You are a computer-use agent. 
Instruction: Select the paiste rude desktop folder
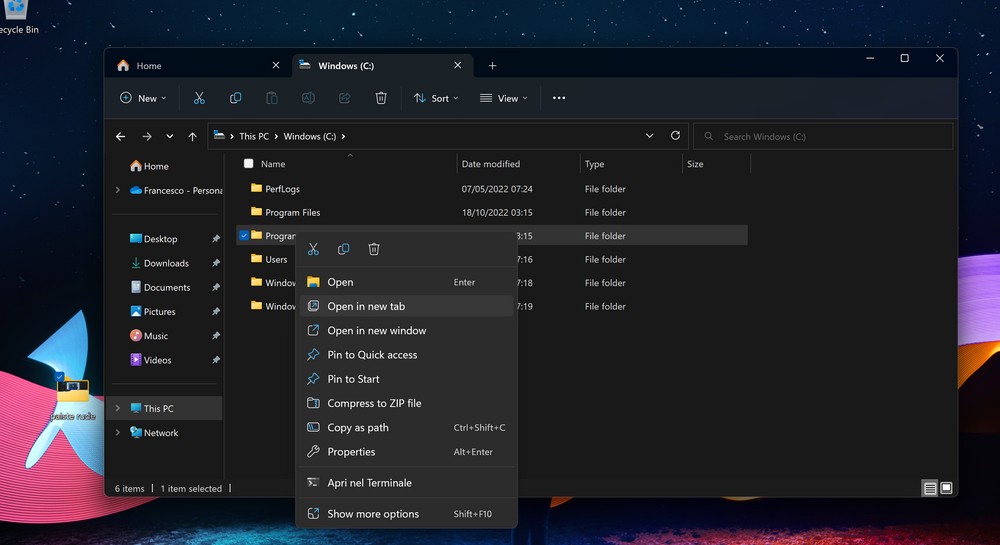73,398
